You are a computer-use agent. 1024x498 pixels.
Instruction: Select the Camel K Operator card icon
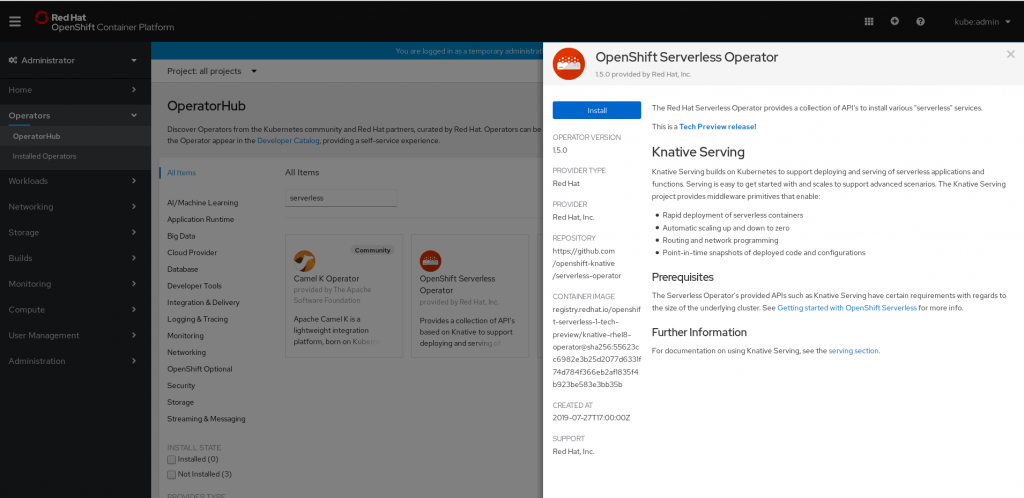pos(305,260)
